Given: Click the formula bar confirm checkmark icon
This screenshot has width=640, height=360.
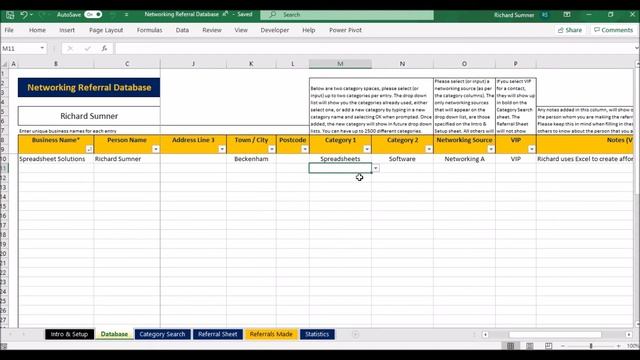Looking at the screenshot, I should [87, 48].
